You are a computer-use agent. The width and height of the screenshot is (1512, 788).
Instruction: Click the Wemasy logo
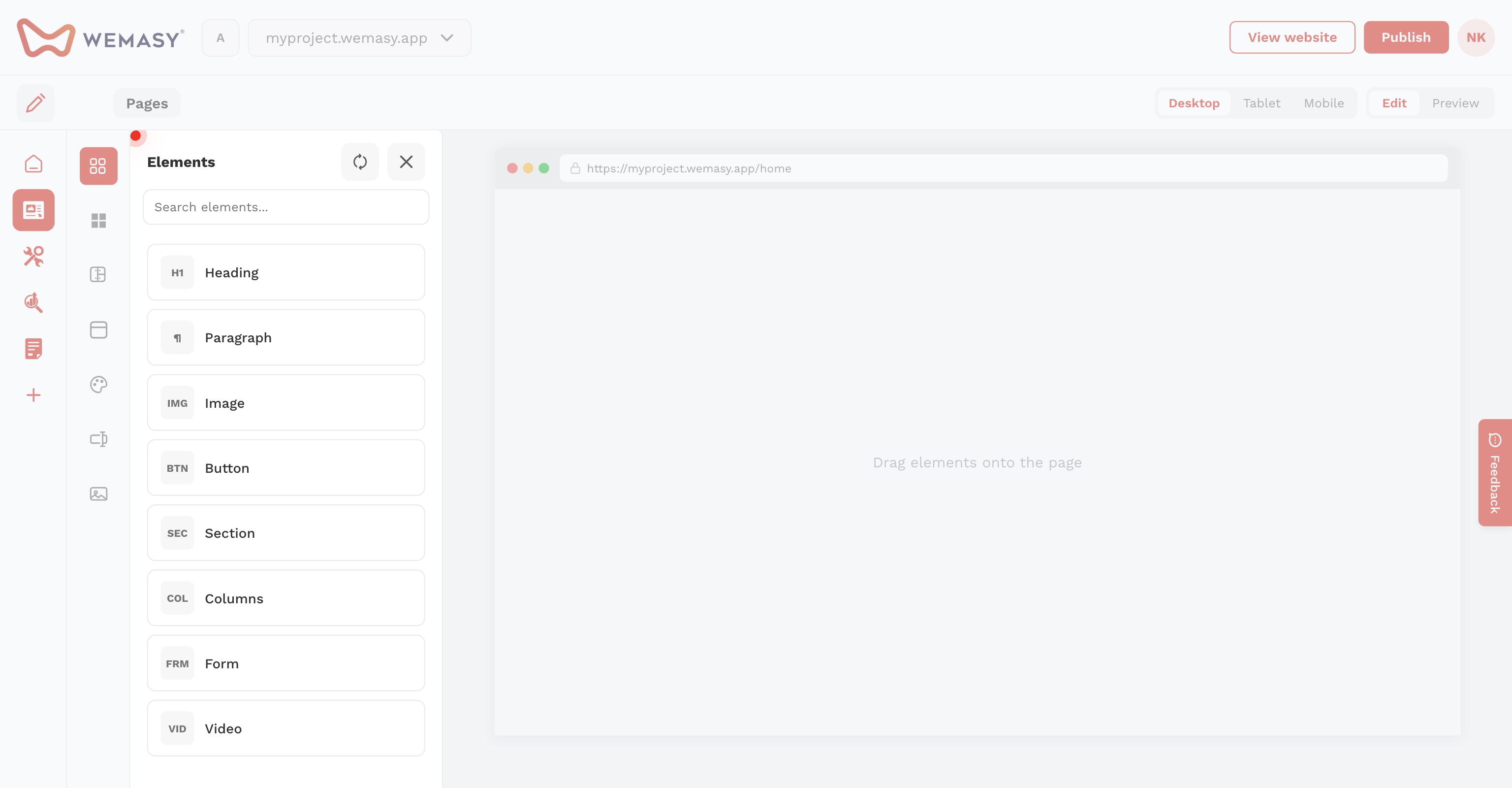tap(100, 37)
